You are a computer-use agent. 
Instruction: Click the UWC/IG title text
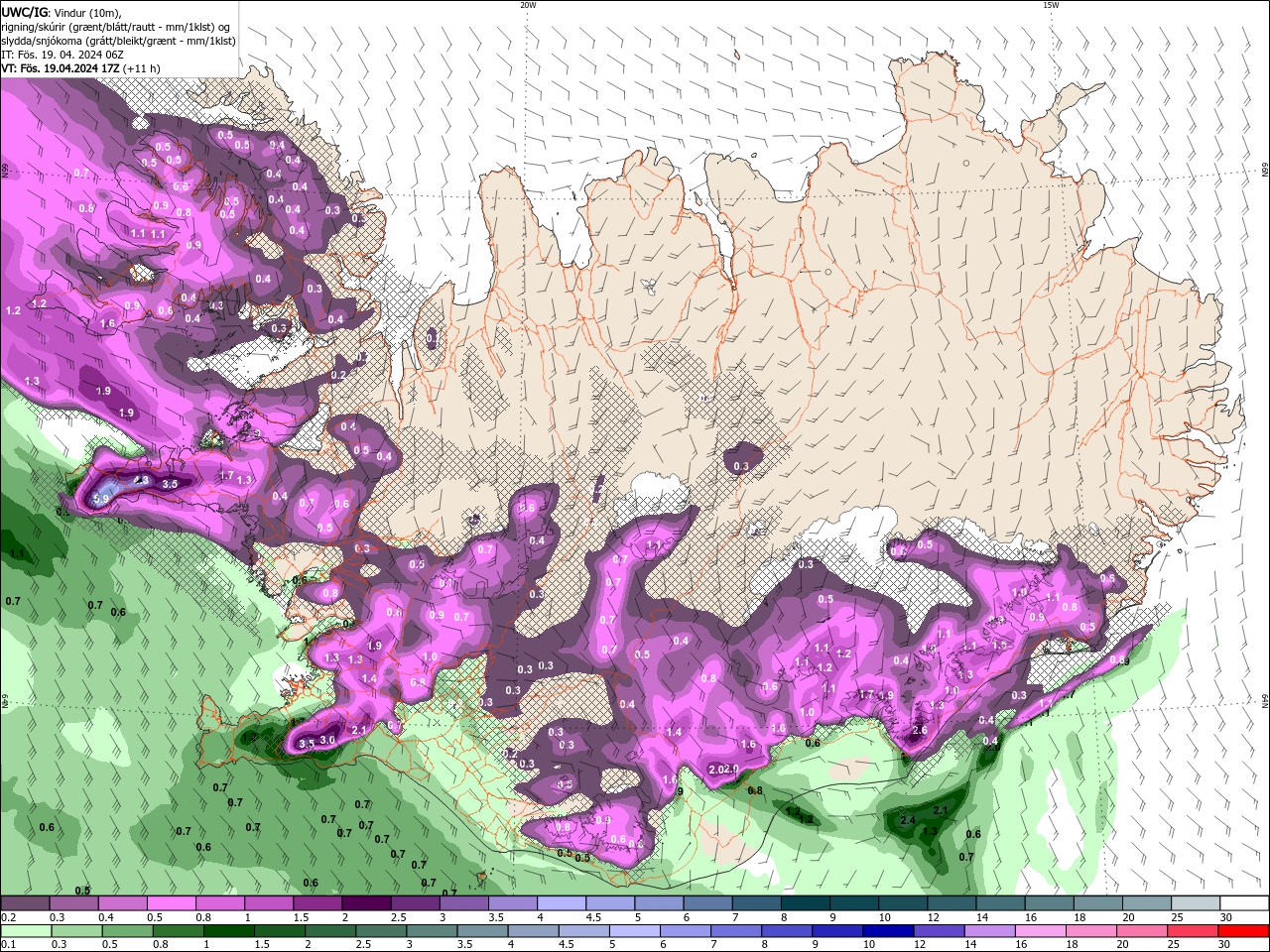point(25,12)
